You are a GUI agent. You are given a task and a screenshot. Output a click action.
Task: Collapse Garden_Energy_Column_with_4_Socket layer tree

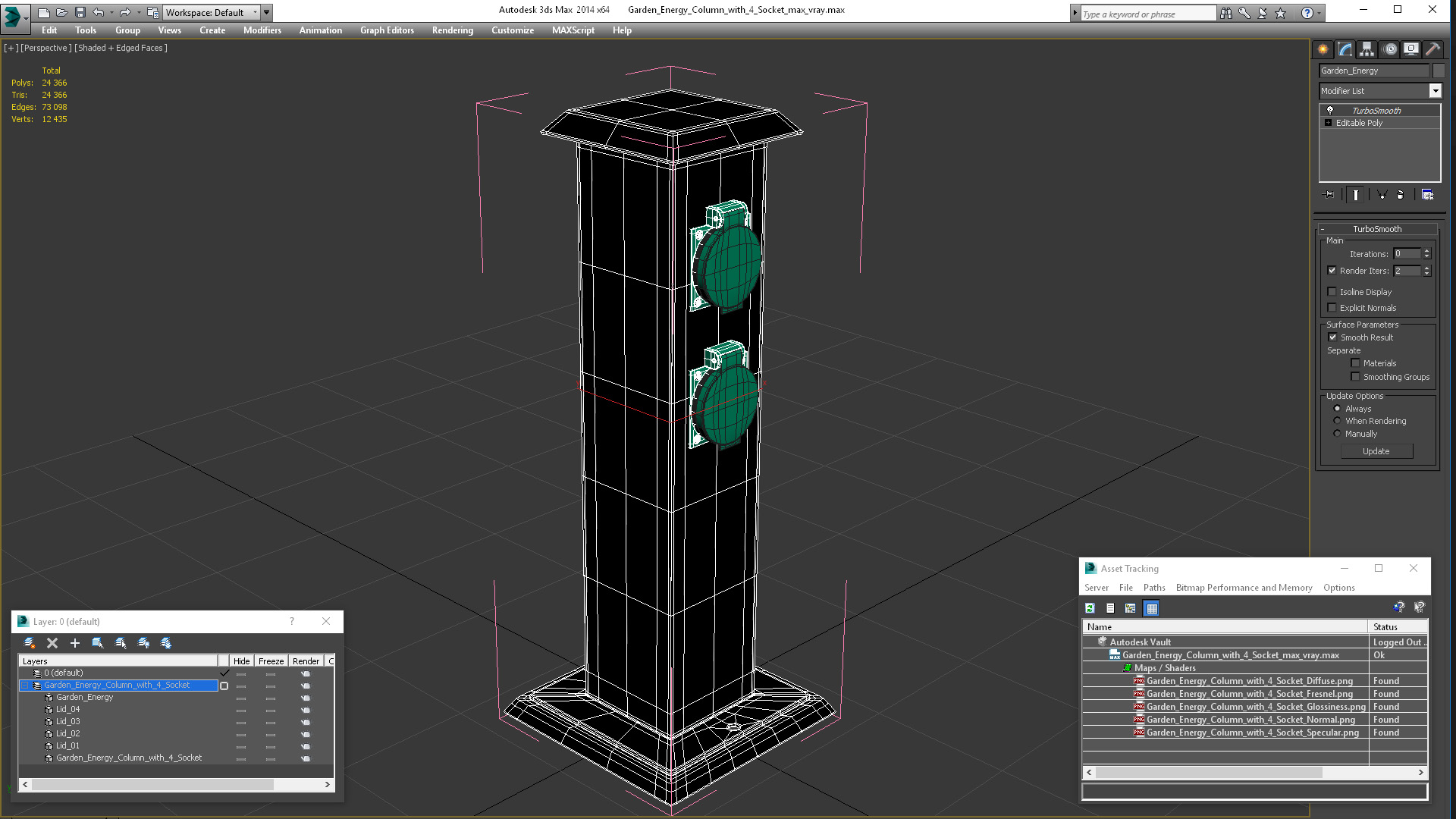[x=24, y=686]
